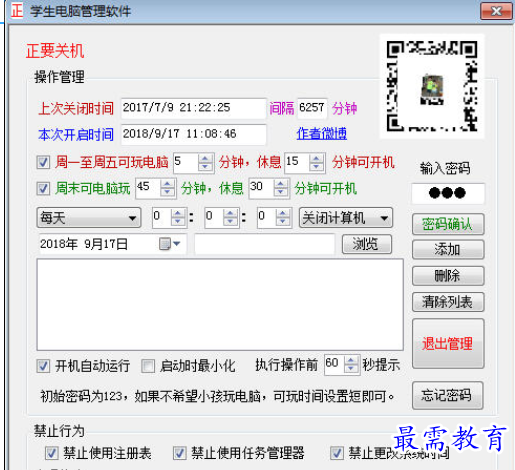Click the empty file path field beside 浏览
The width and height of the screenshot is (515, 470).
[x=265, y=244]
